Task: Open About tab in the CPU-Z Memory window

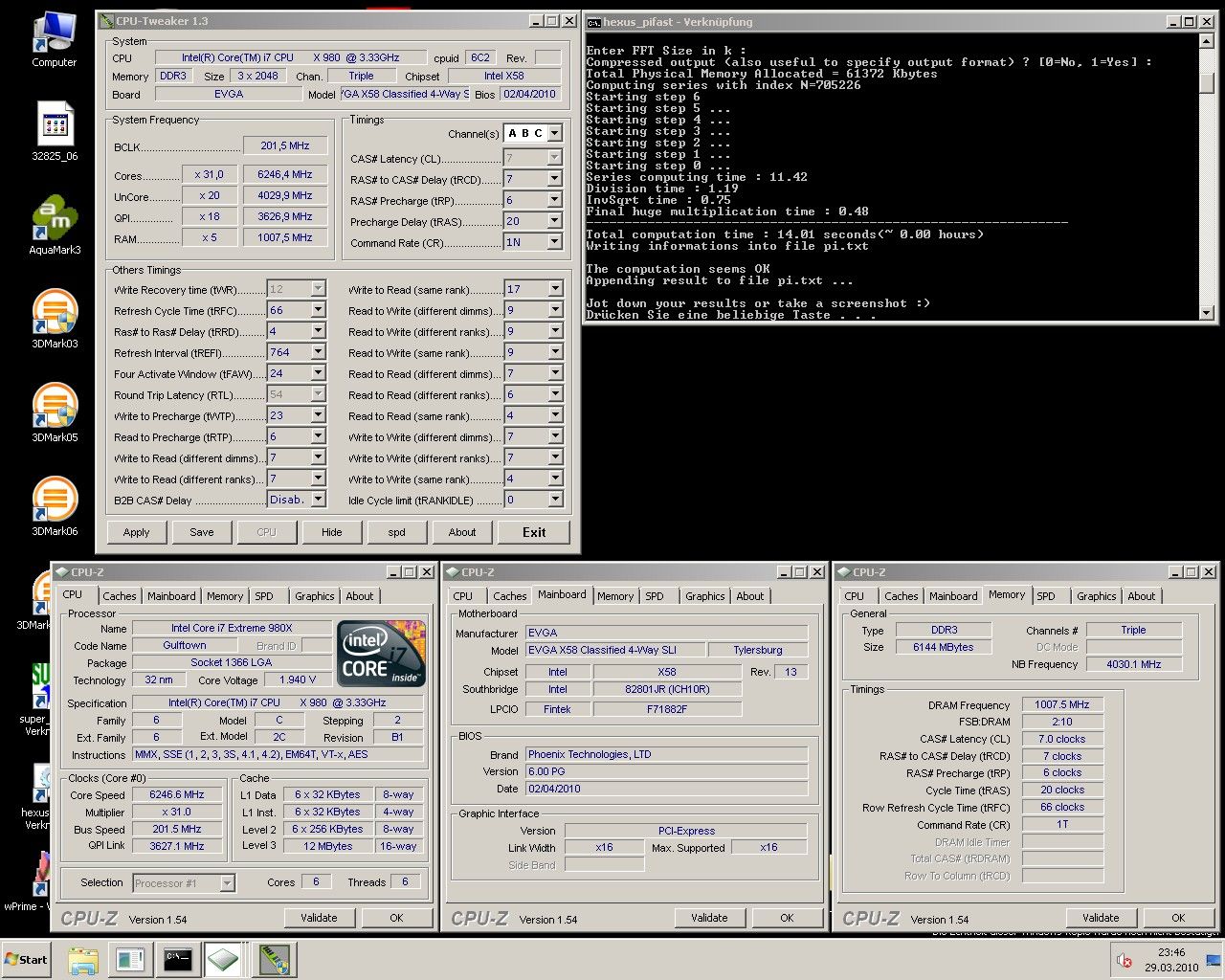Action: pos(1142,596)
